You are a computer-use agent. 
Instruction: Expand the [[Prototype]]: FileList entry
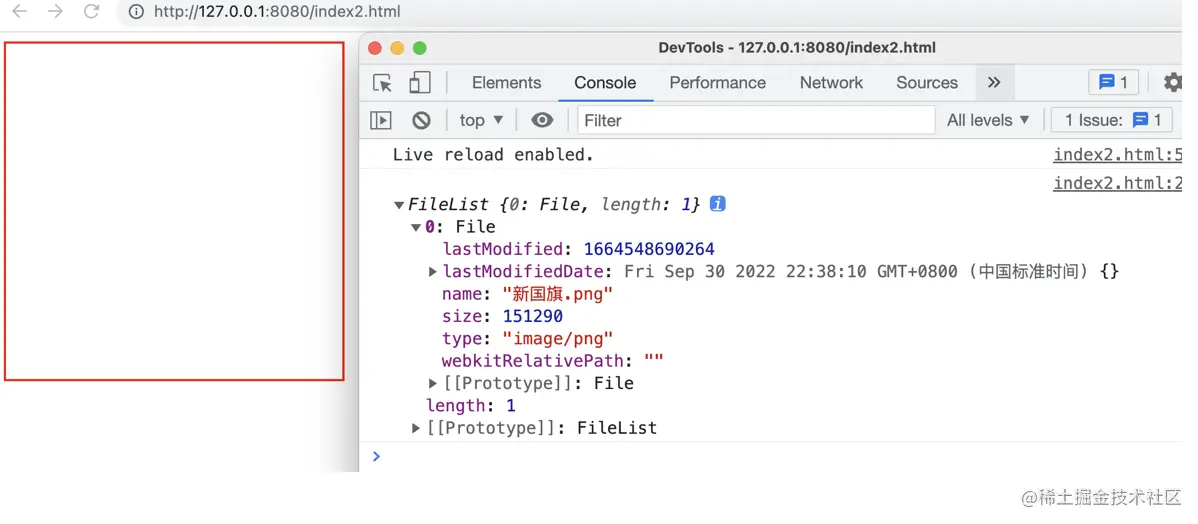coord(416,428)
